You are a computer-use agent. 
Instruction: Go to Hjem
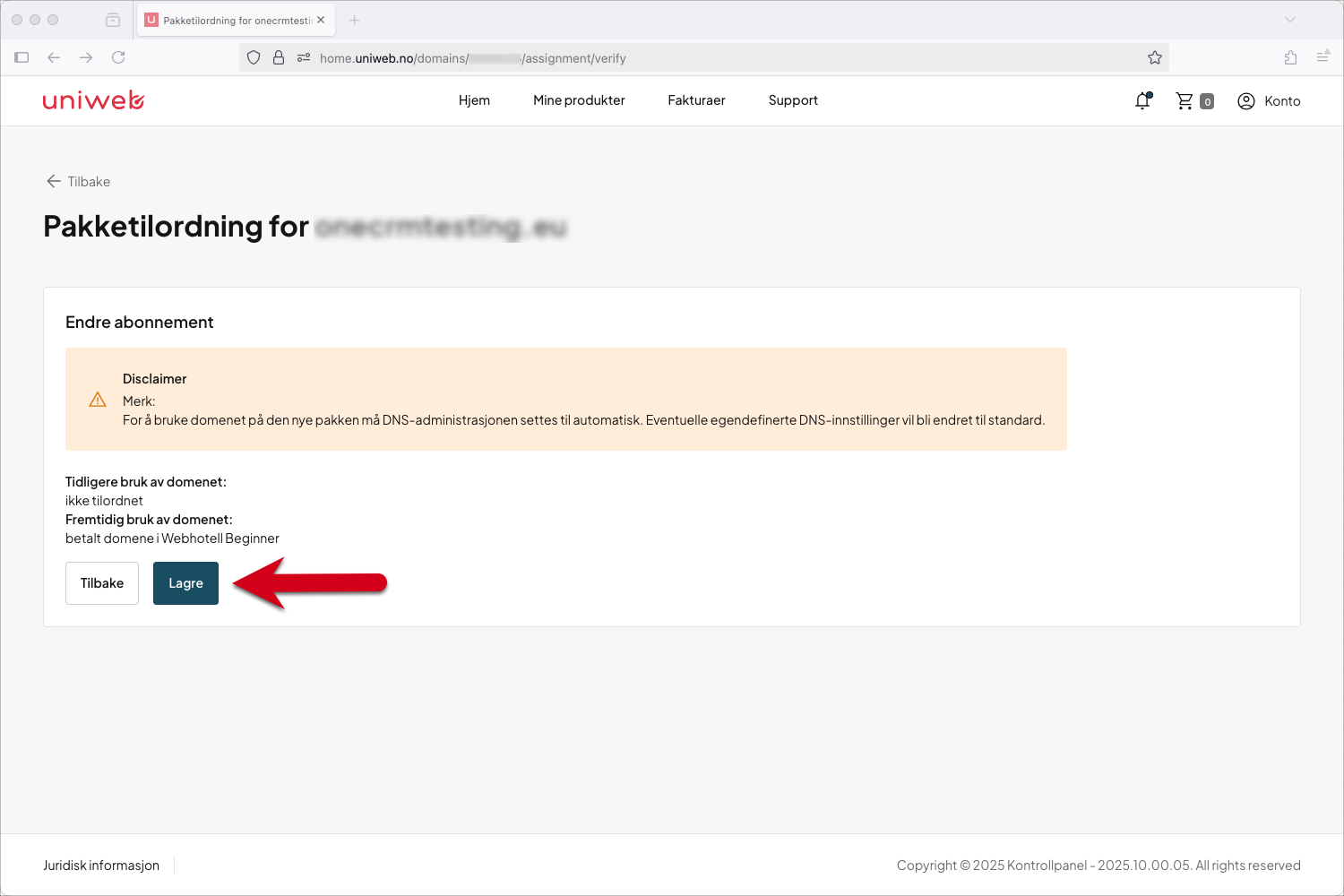(474, 100)
